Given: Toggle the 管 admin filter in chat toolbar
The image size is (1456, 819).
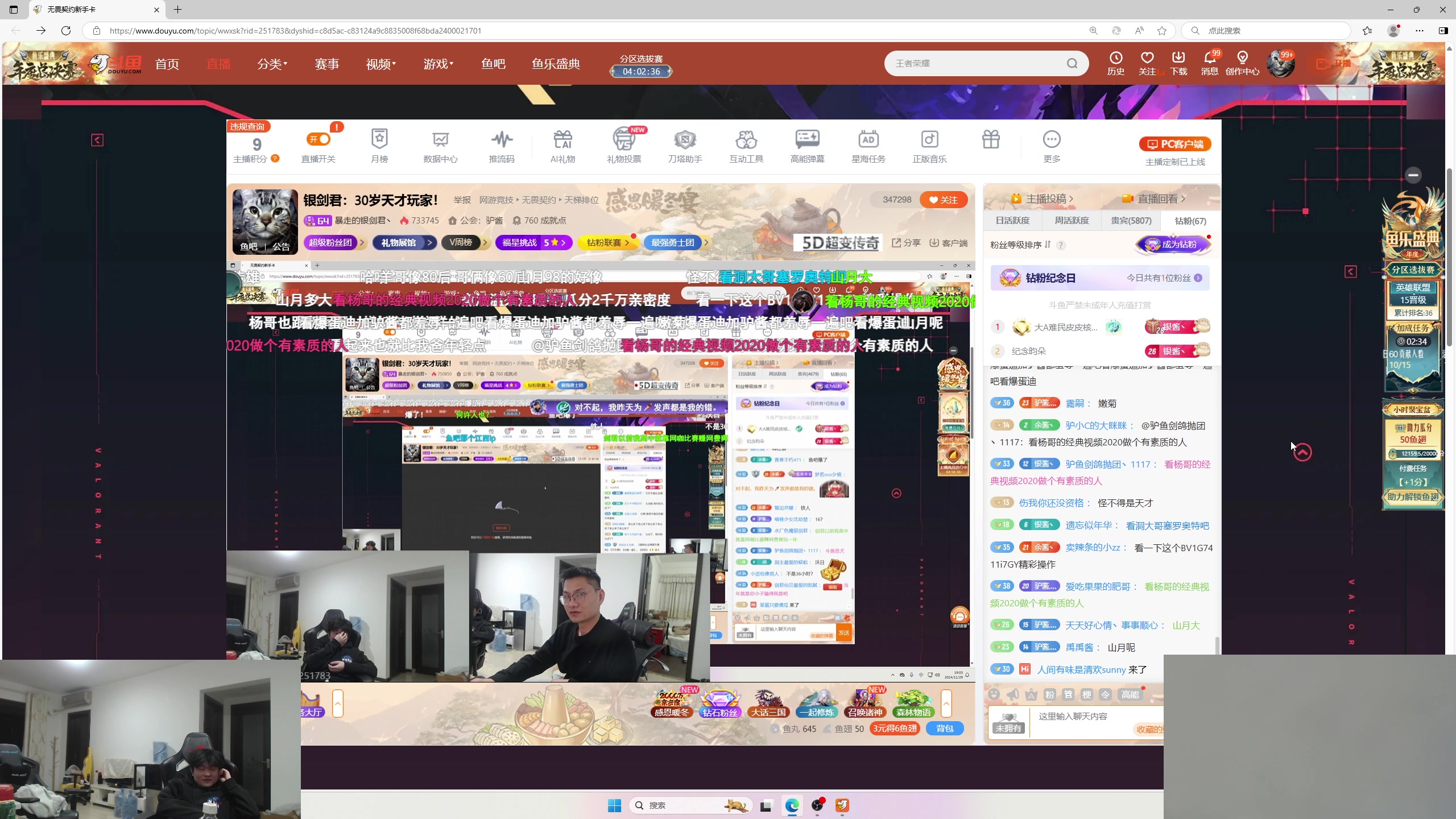Looking at the screenshot, I should [1068, 694].
